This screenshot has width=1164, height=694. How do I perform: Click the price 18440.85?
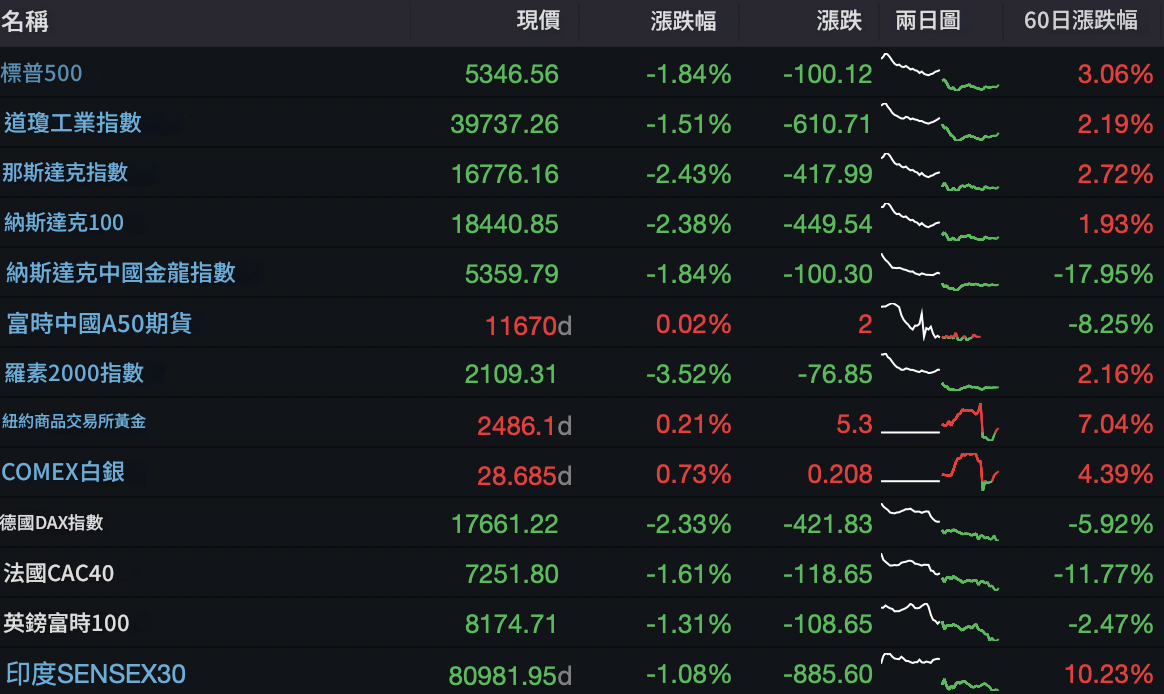pos(505,223)
